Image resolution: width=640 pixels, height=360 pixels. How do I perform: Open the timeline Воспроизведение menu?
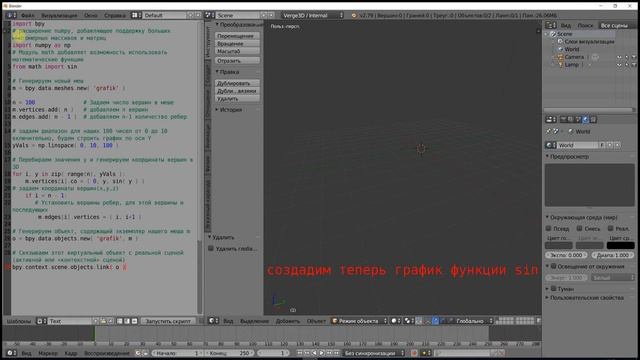point(107,353)
